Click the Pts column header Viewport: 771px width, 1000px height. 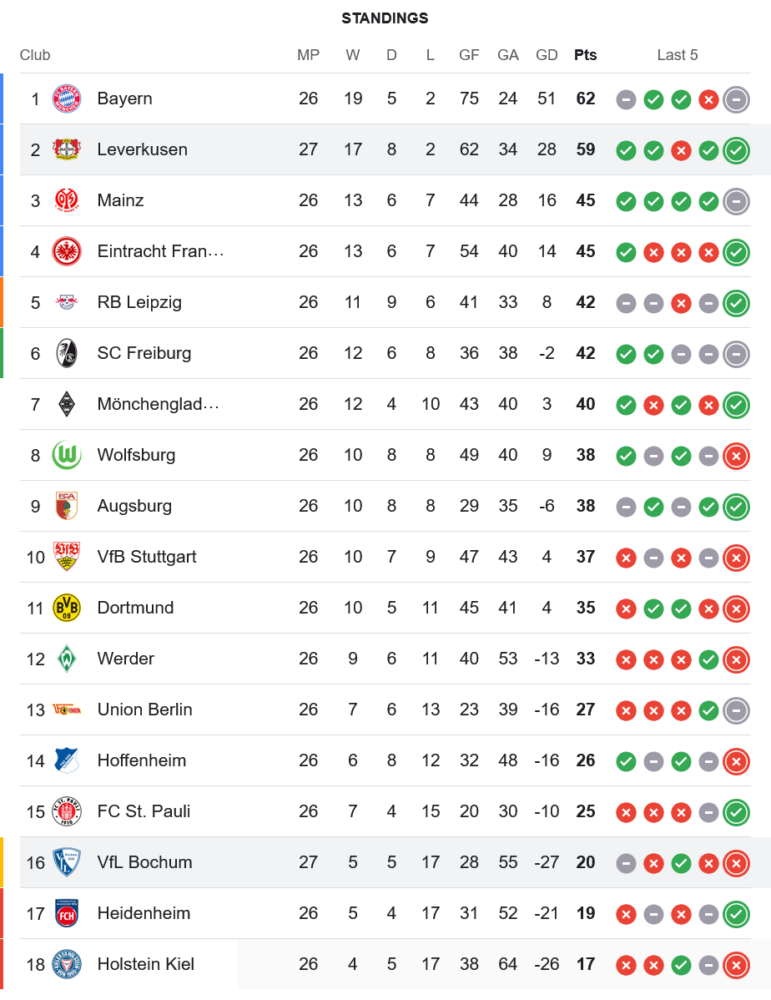tap(585, 55)
